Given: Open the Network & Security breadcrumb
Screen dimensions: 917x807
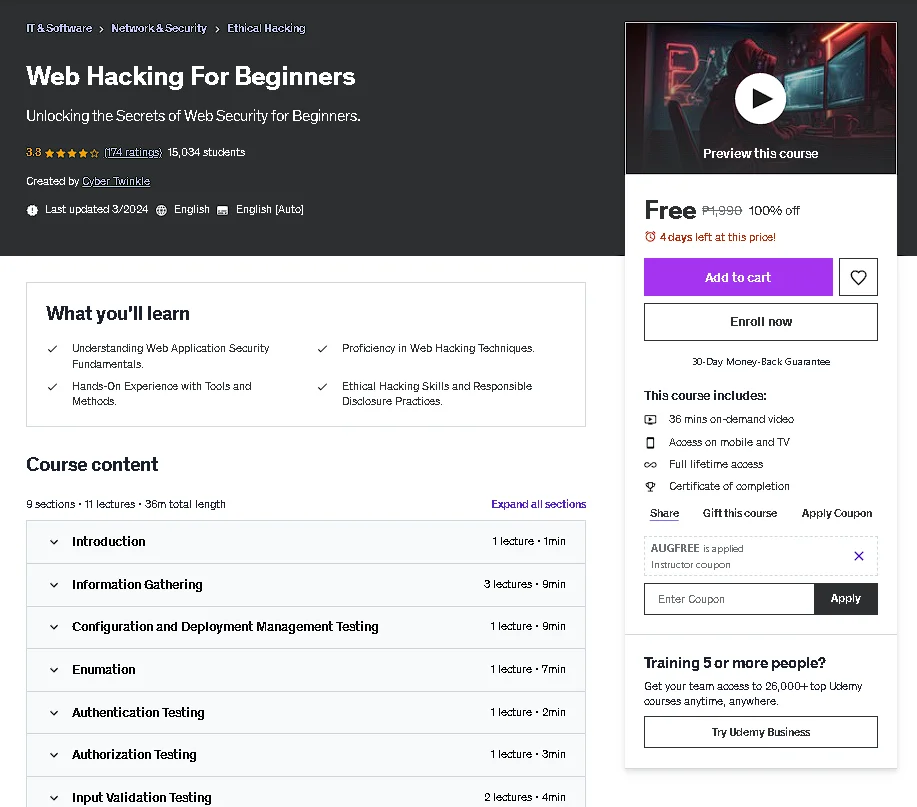Looking at the screenshot, I should click(x=159, y=28).
